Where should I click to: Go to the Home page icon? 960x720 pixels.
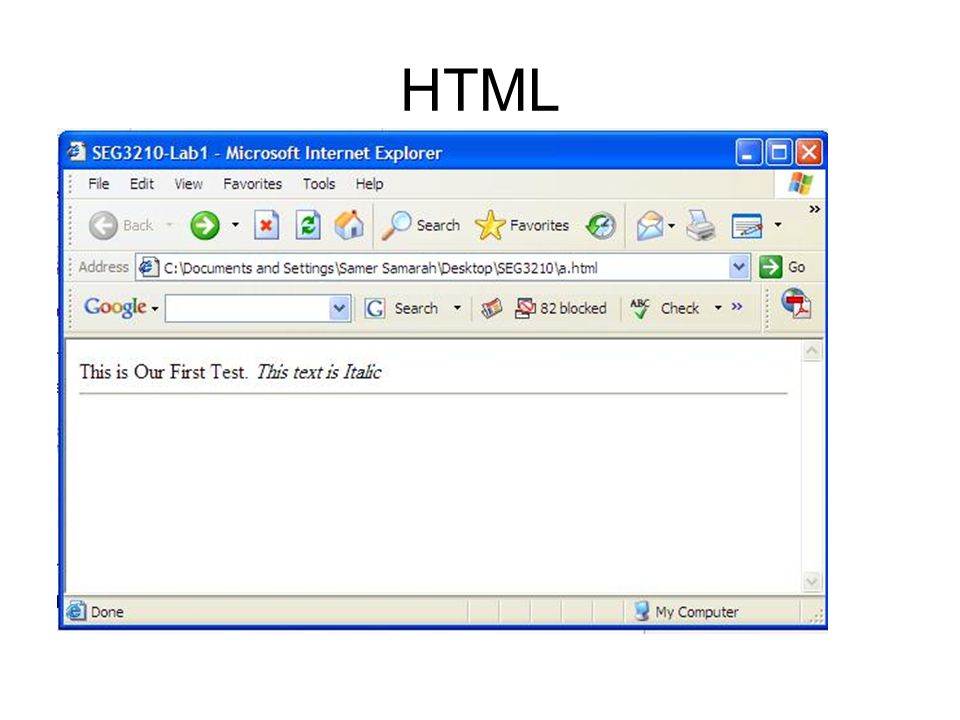(349, 225)
